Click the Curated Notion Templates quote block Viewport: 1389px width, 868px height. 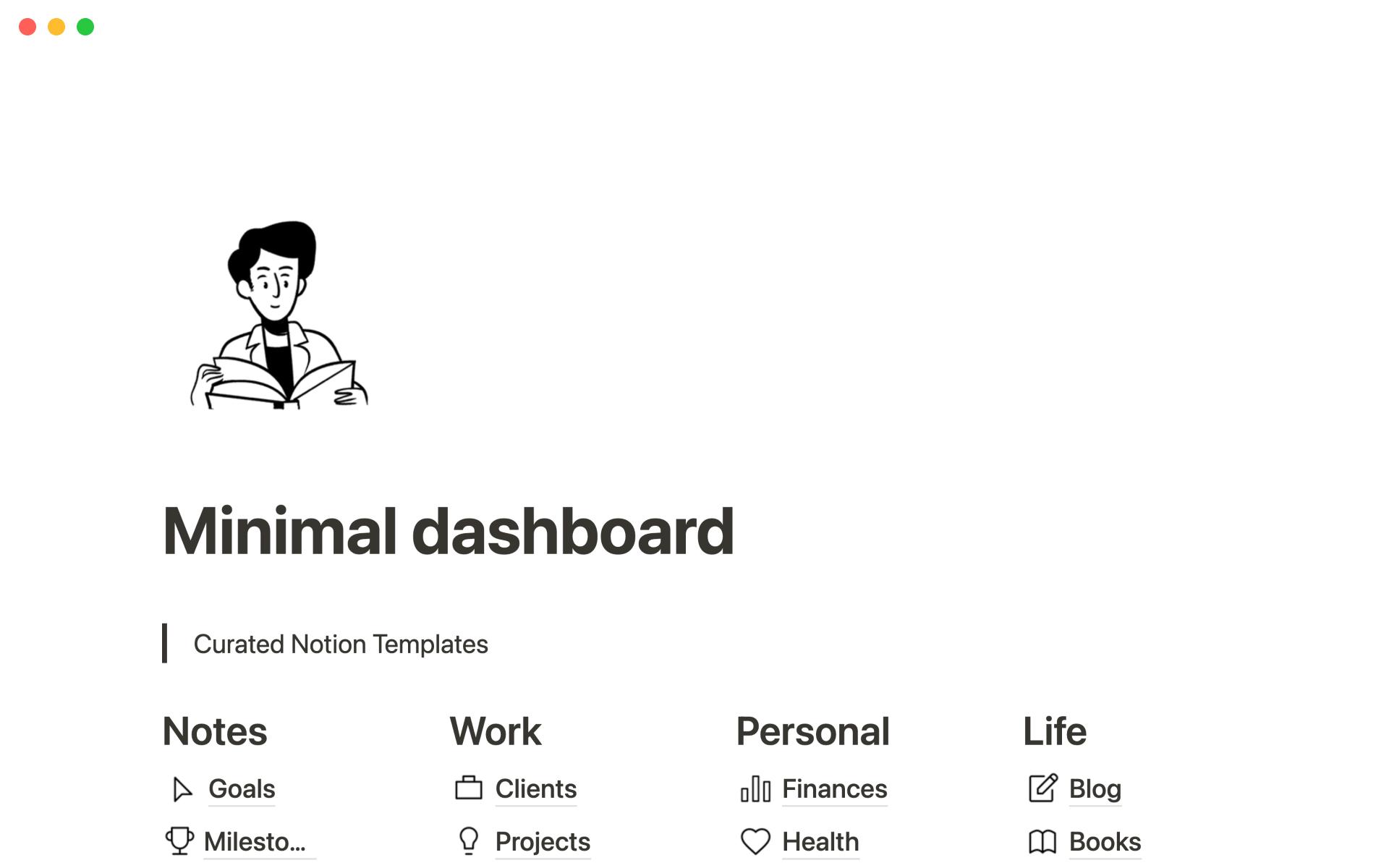341,643
